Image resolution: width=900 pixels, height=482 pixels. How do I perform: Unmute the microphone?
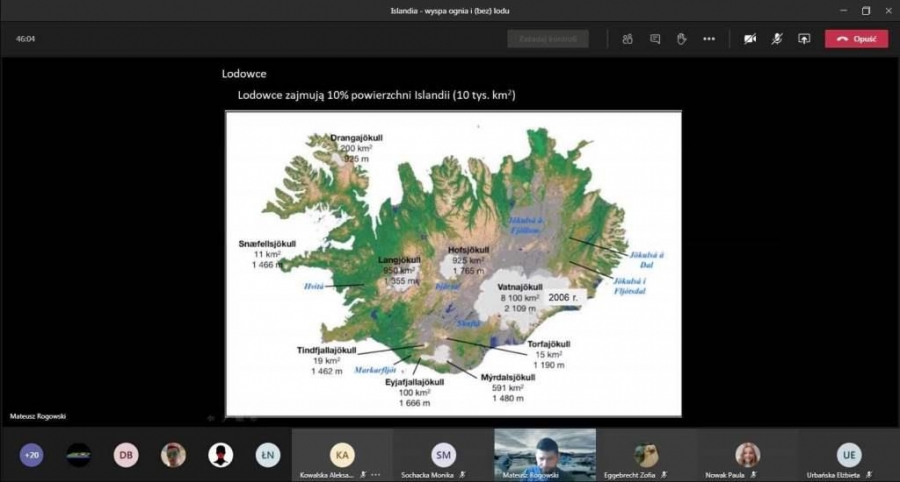click(776, 39)
